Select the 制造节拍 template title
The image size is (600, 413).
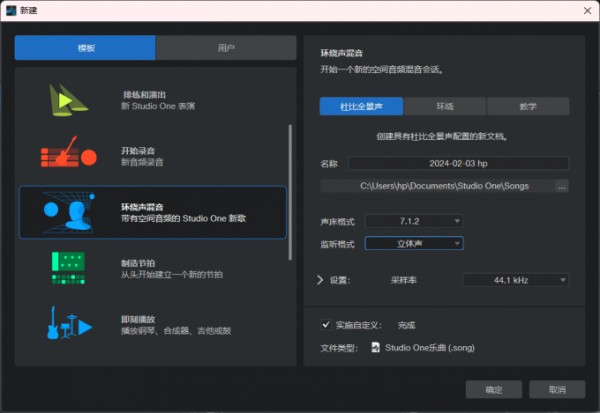[x=138, y=263]
